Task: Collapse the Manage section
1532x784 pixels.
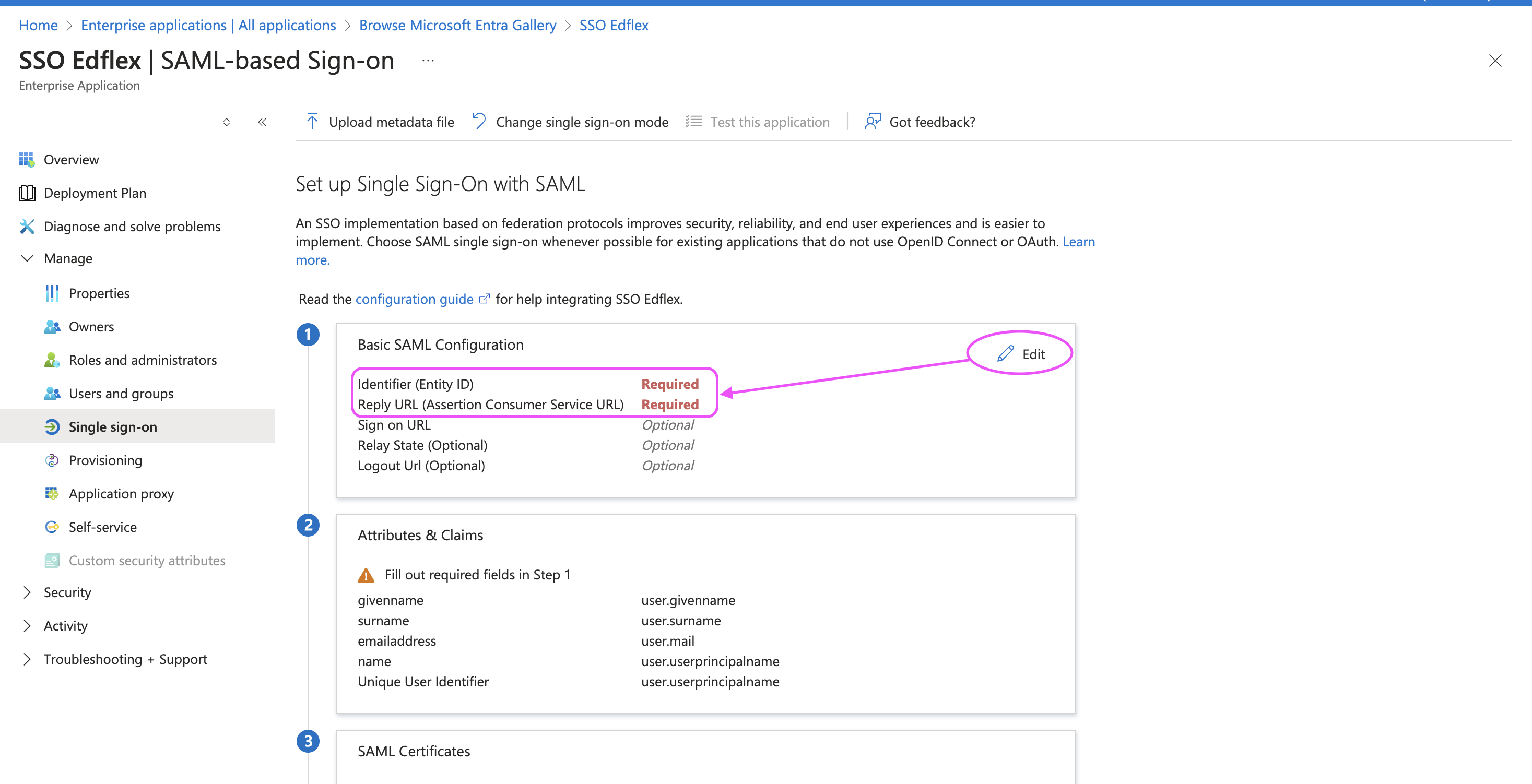Action: pyautogui.click(x=27, y=258)
